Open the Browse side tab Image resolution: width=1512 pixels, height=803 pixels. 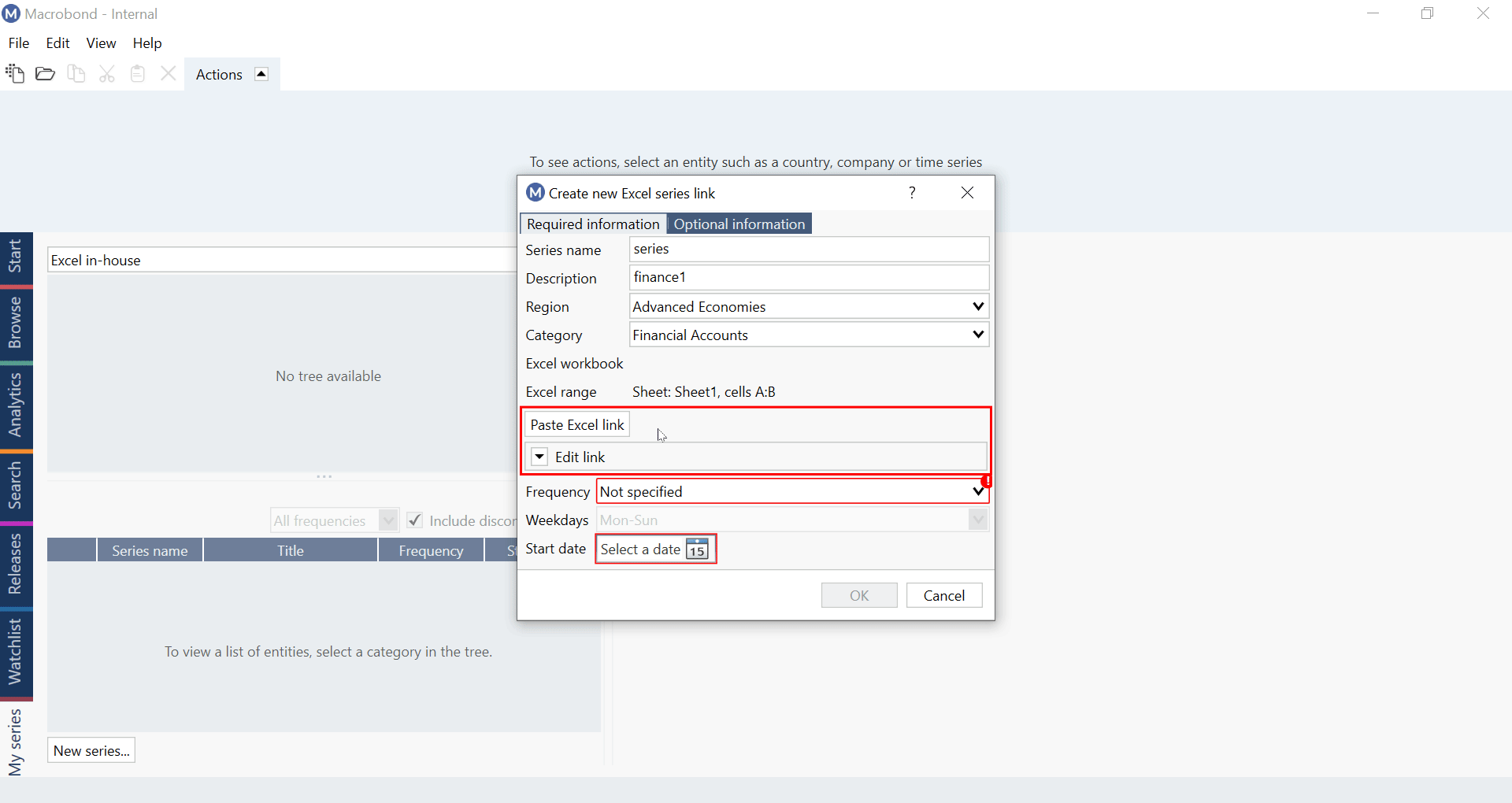coord(16,324)
